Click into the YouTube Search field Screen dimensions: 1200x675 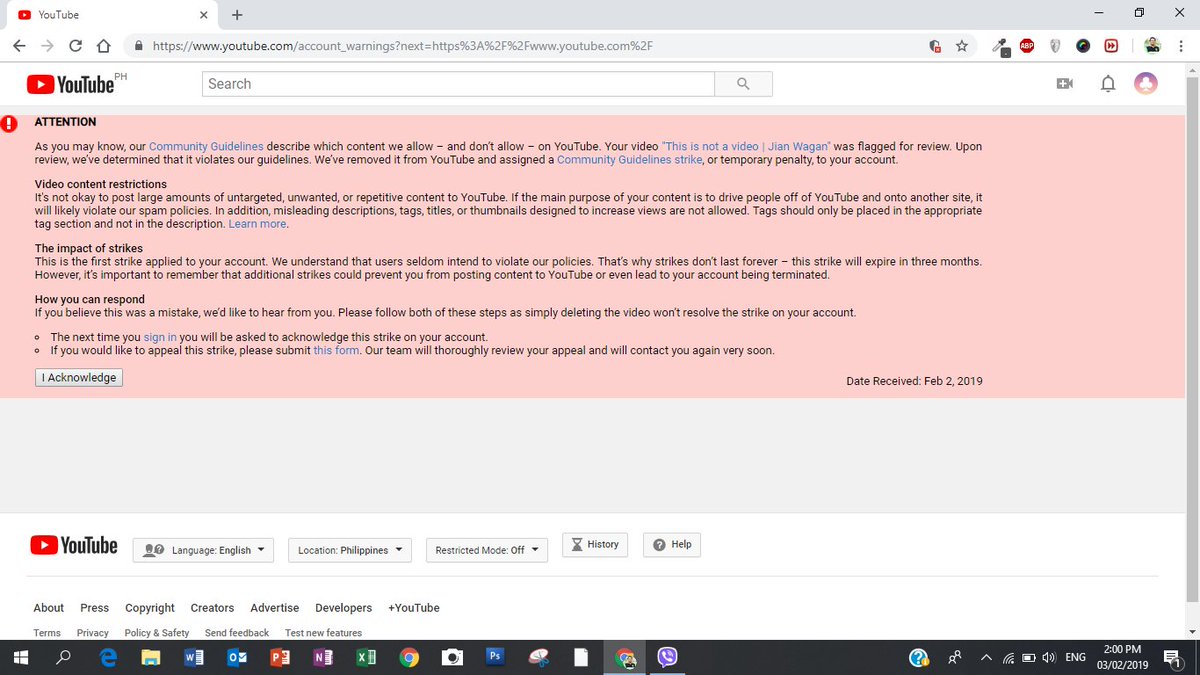pyautogui.click(x=459, y=84)
